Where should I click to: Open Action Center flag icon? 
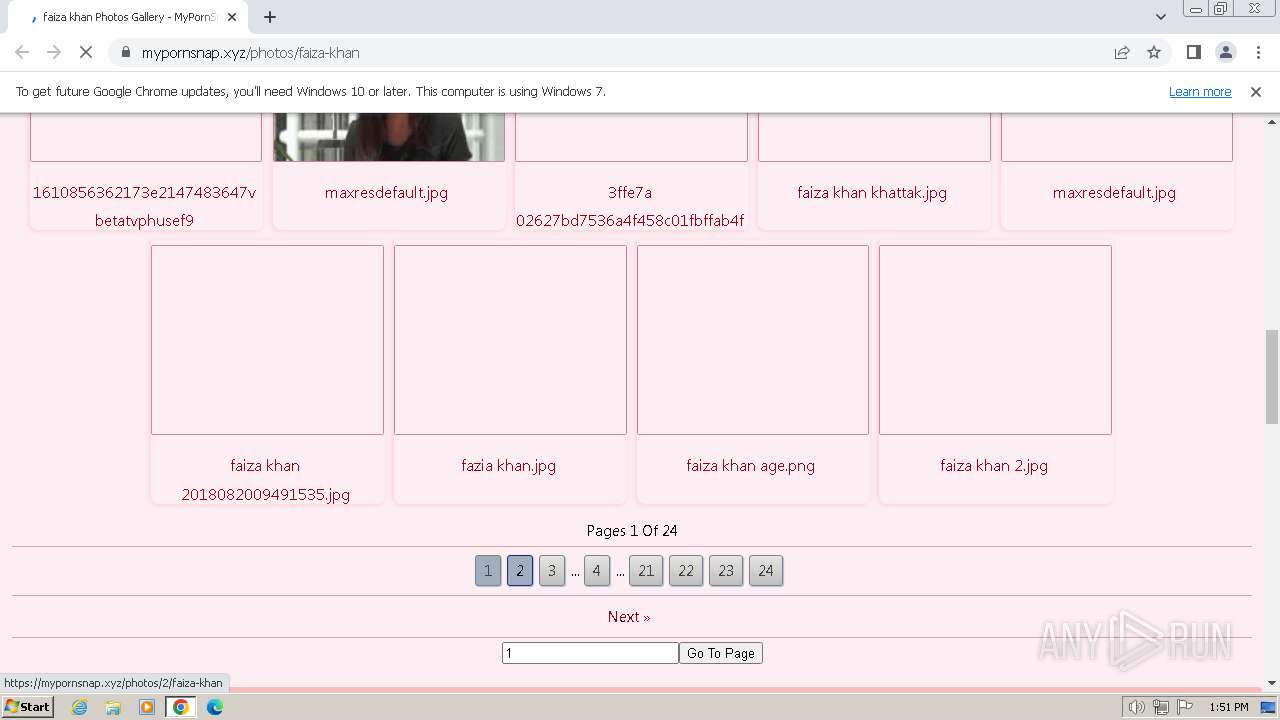pos(1183,707)
